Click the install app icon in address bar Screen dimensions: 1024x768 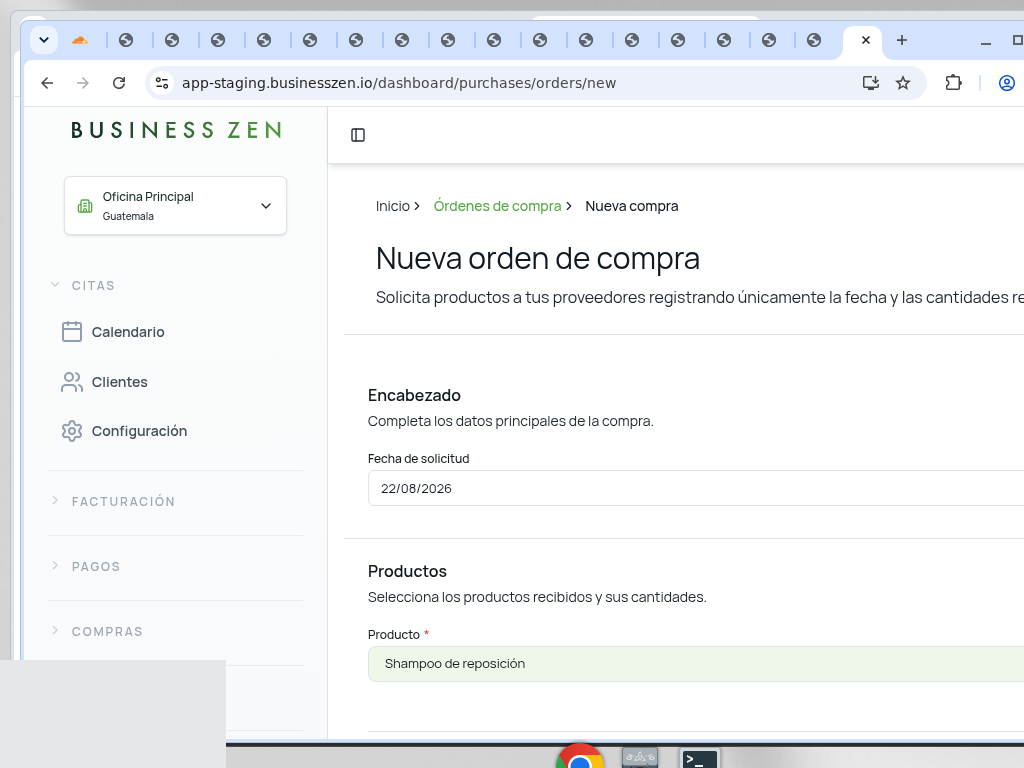click(x=871, y=83)
